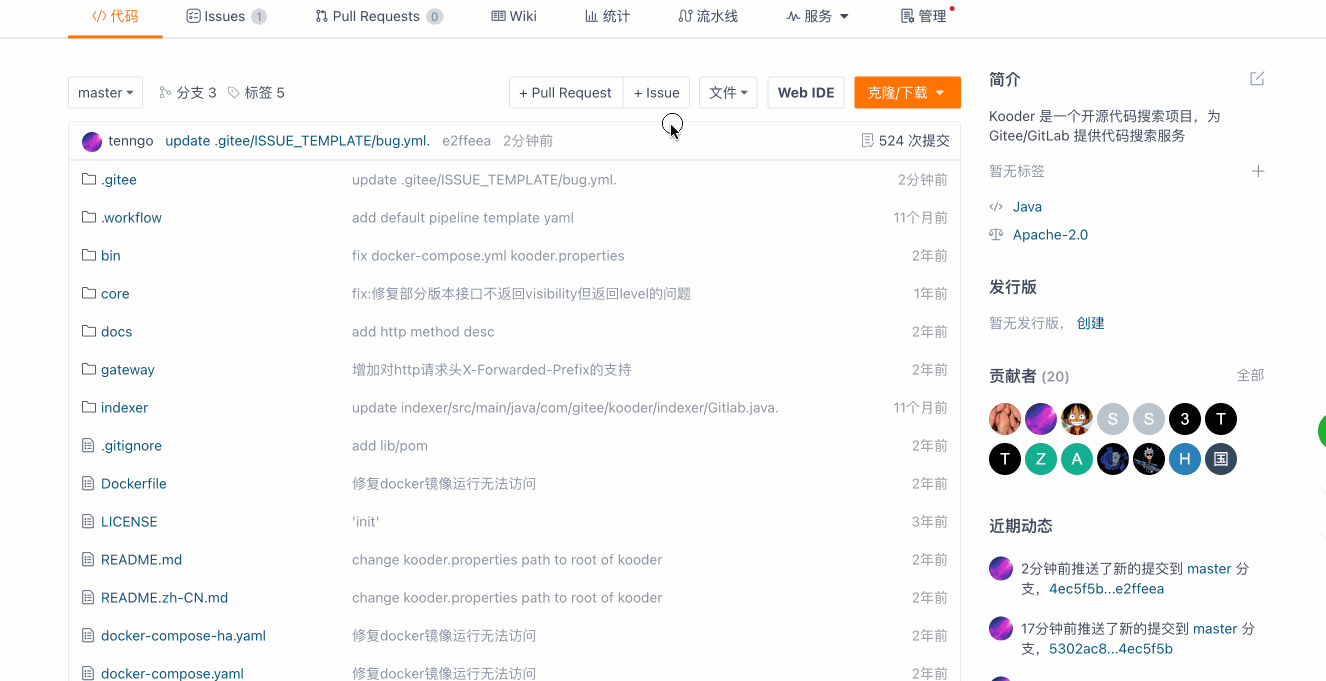Image resolution: width=1326 pixels, height=681 pixels.
Task: Click the Java language link
Action: (1027, 207)
